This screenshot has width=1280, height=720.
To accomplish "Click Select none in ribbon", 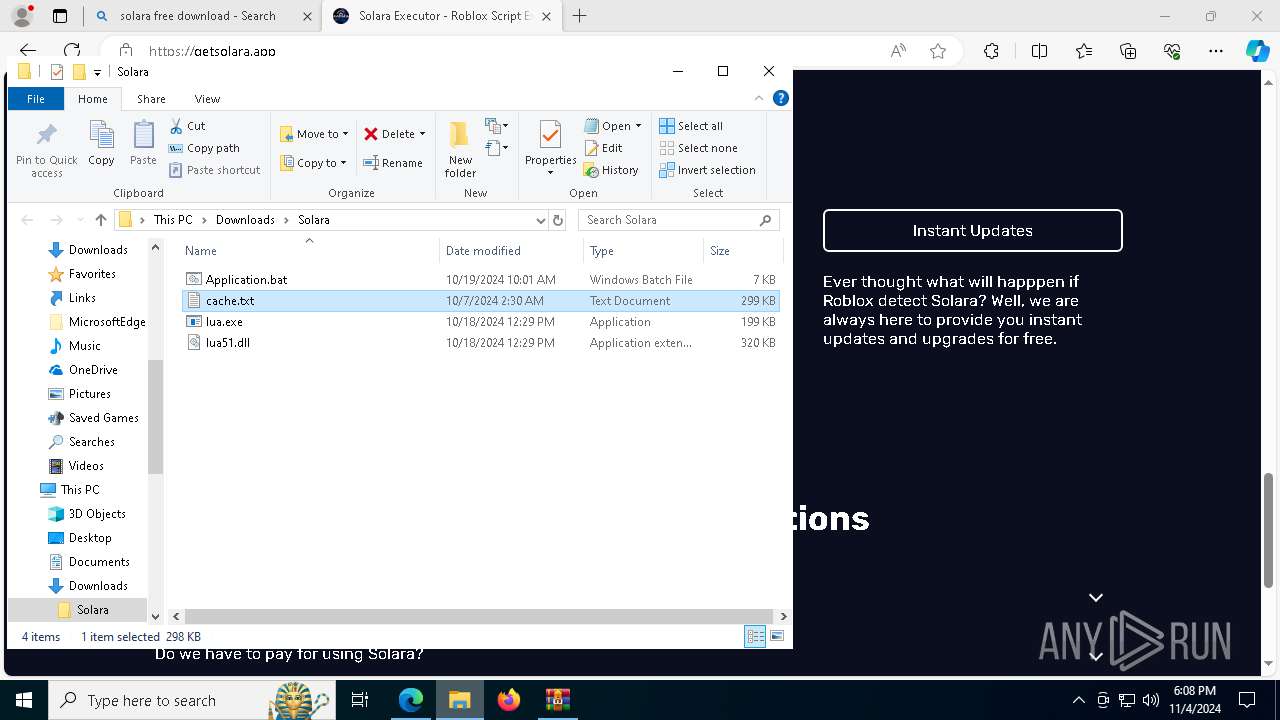I will (x=698, y=148).
